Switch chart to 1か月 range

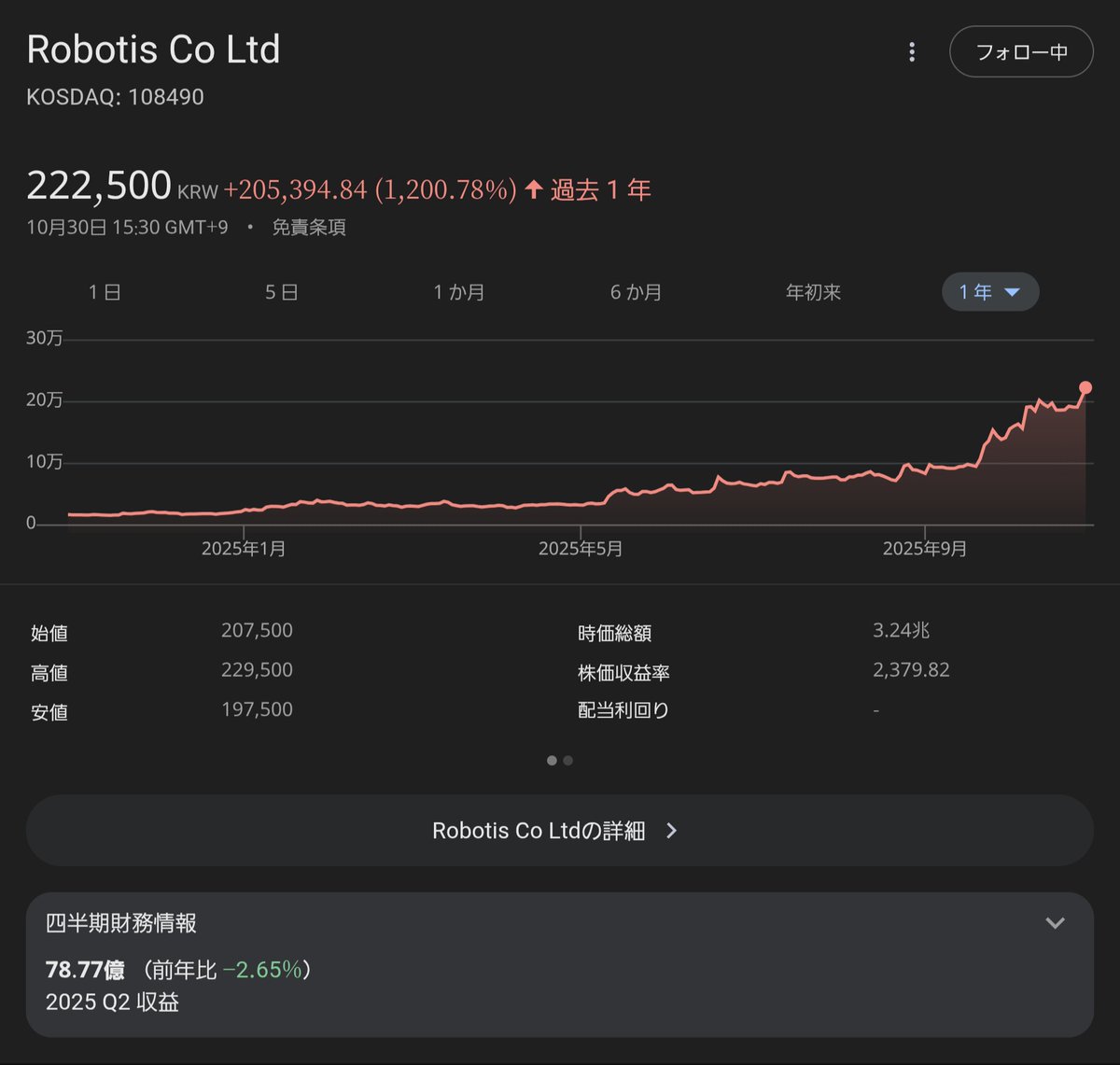[x=458, y=292]
